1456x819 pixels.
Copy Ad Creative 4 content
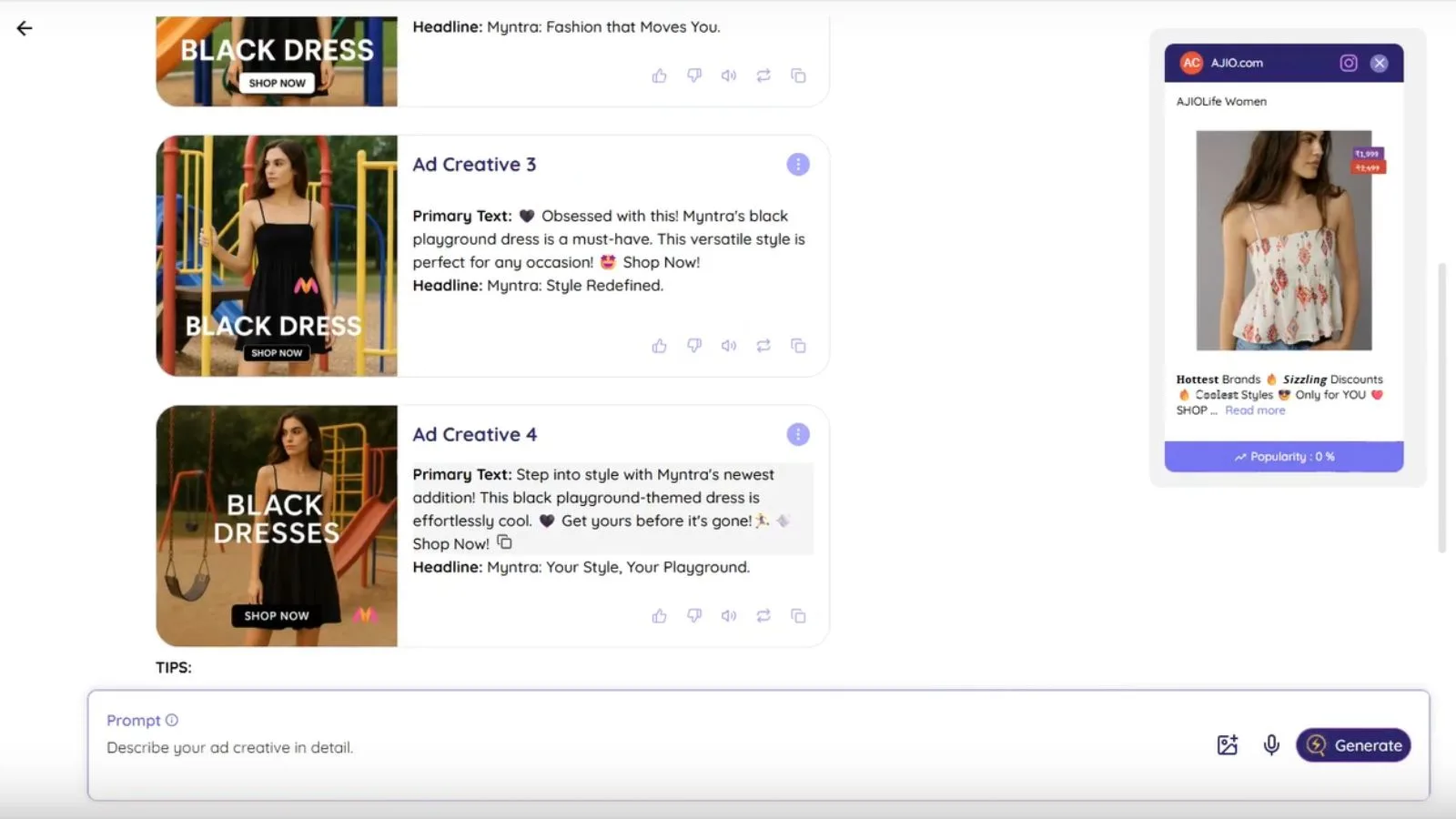798,616
